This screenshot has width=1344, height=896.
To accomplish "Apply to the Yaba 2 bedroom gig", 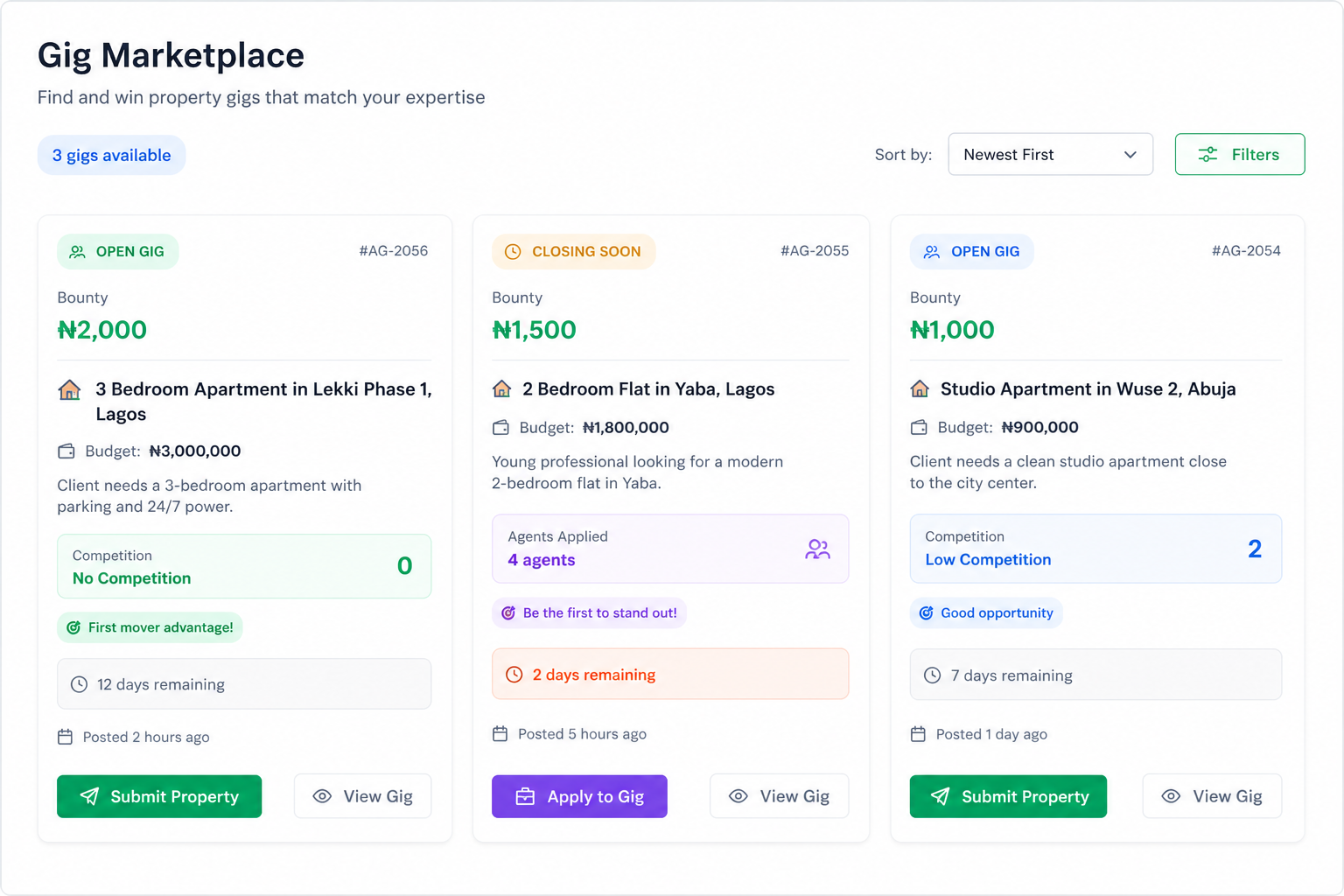I will 579,796.
